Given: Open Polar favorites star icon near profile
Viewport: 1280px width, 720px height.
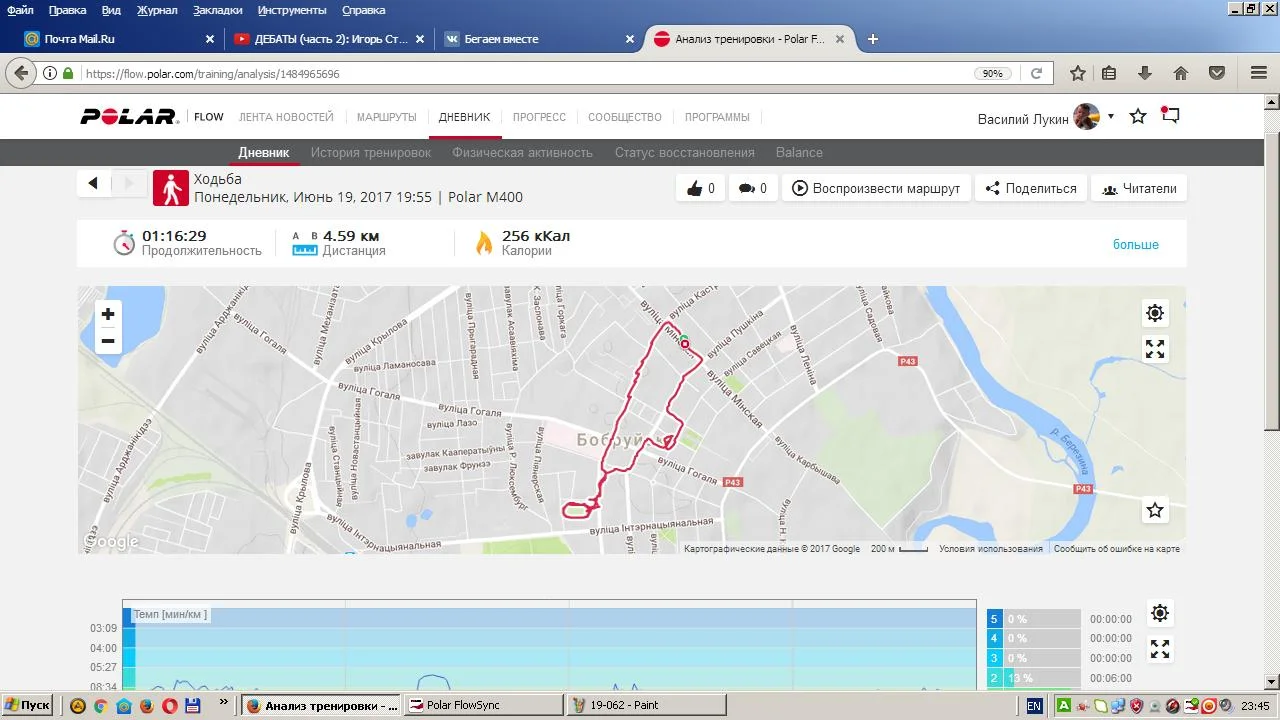Looking at the screenshot, I should pyautogui.click(x=1138, y=116).
